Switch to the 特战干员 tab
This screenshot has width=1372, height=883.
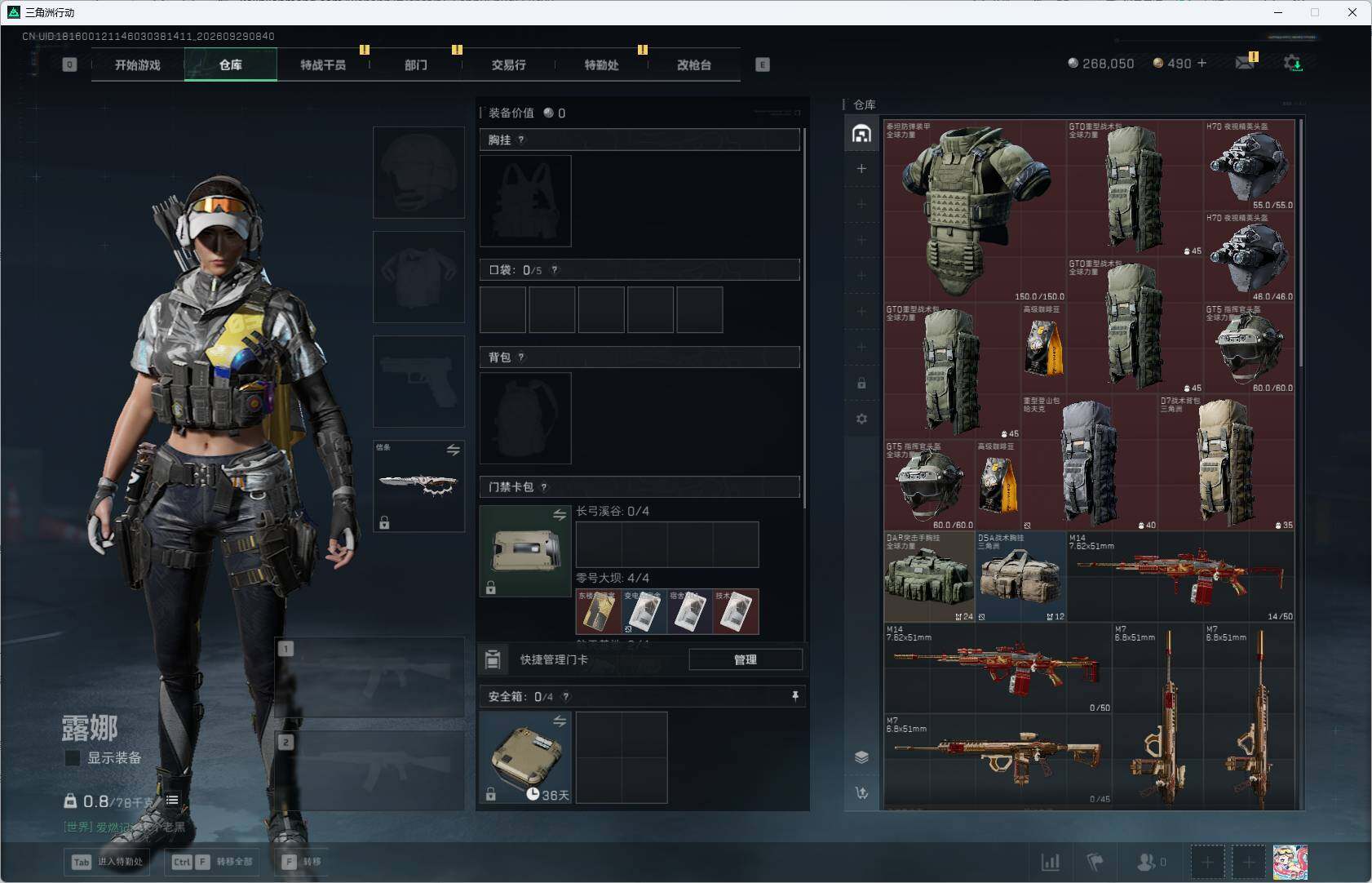323,64
